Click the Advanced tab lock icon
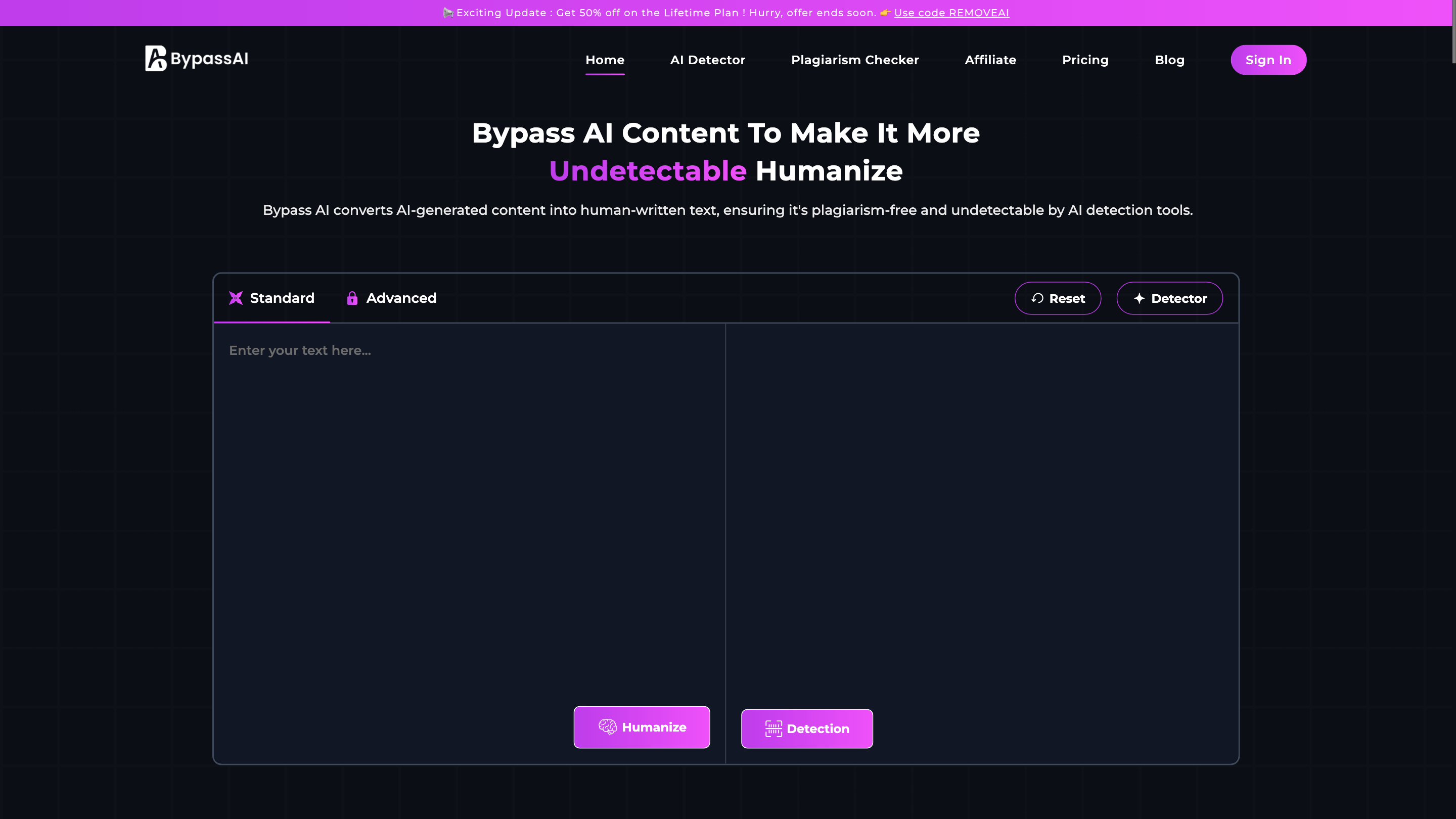The image size is (1456, 819). [352, 298]
